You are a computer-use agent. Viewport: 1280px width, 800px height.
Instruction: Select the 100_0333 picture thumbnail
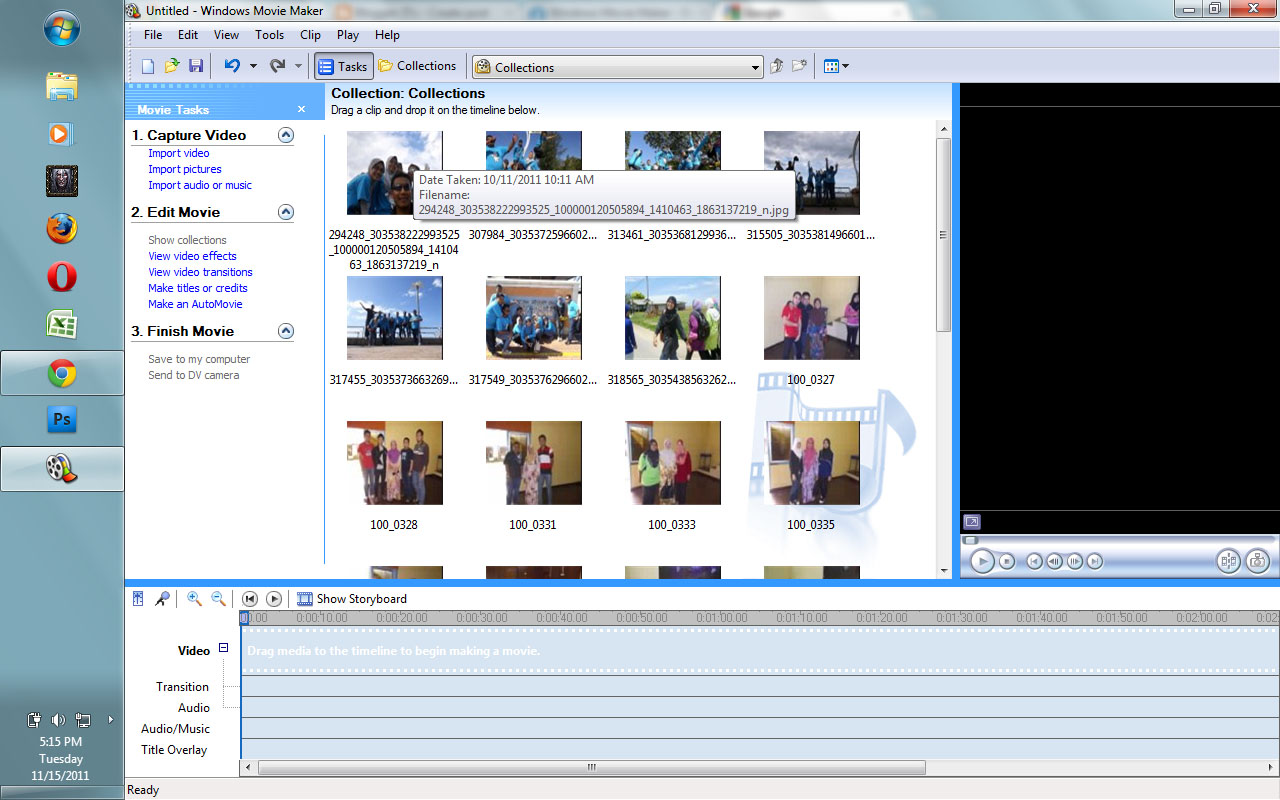[672, 463]
